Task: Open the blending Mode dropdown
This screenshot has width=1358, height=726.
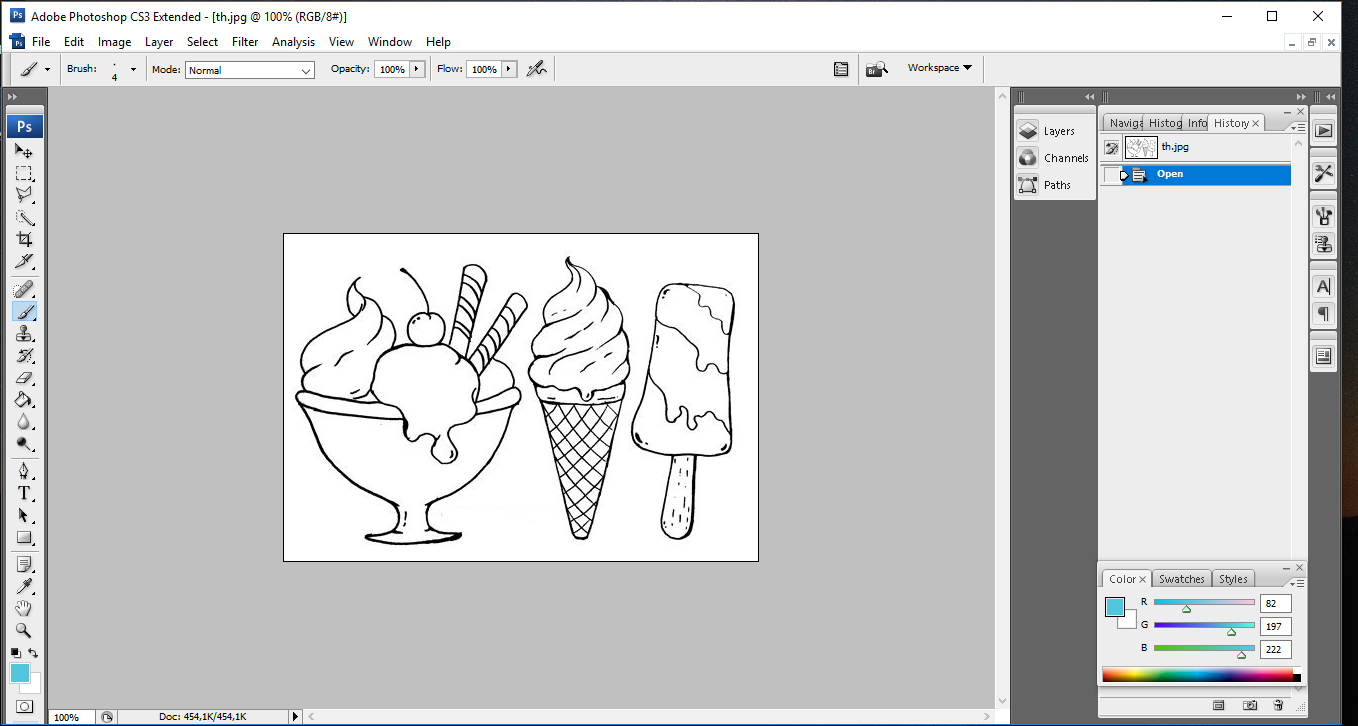Action: tap(250, 70)
